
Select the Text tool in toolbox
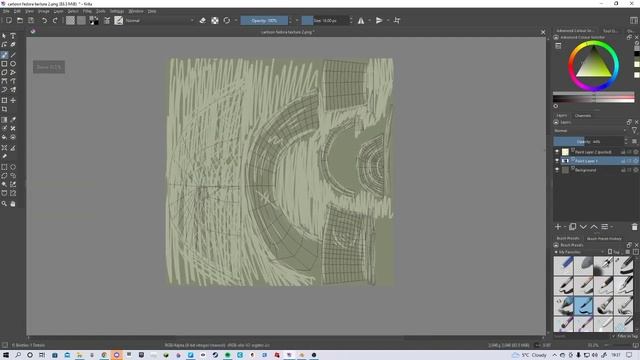click(x=13, y=36)
